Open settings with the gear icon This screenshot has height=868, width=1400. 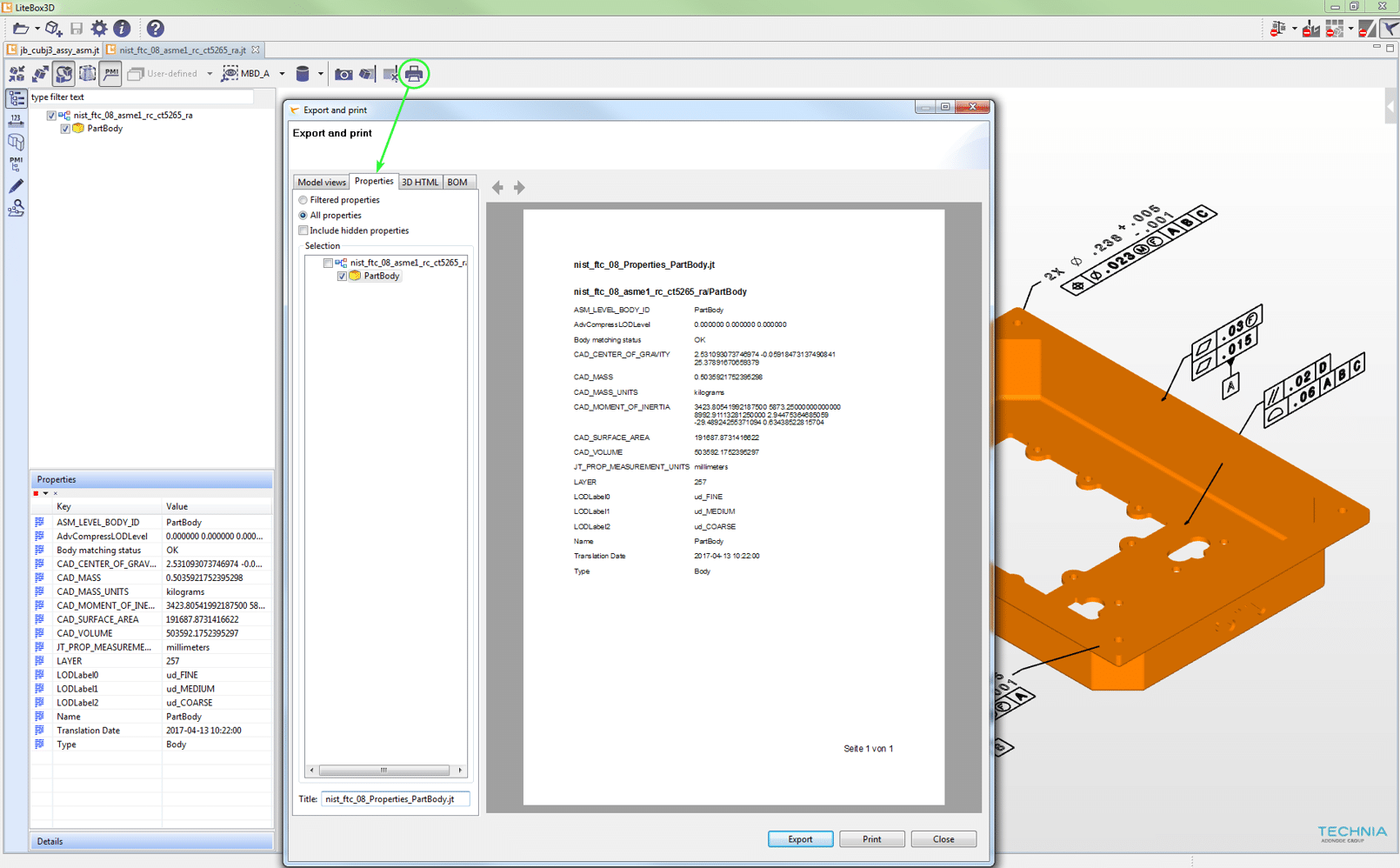[x=99, y=29]
